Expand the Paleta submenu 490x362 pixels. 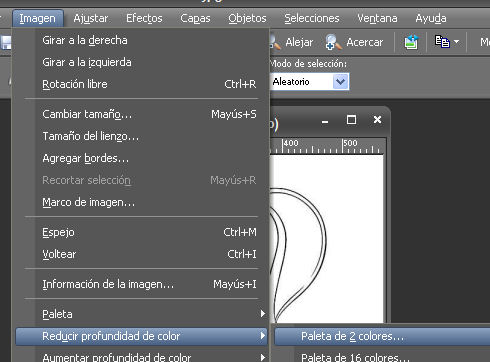(142, 314)
